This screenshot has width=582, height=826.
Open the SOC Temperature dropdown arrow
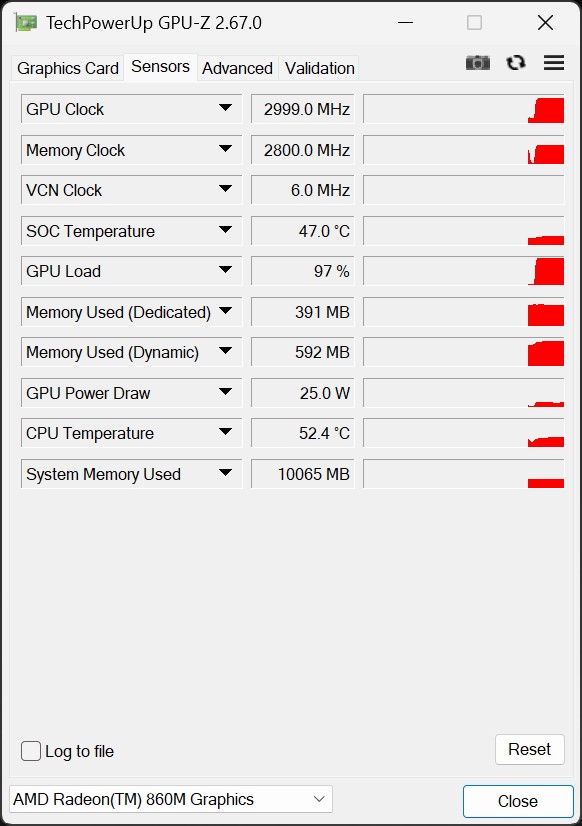click(225, 230)
